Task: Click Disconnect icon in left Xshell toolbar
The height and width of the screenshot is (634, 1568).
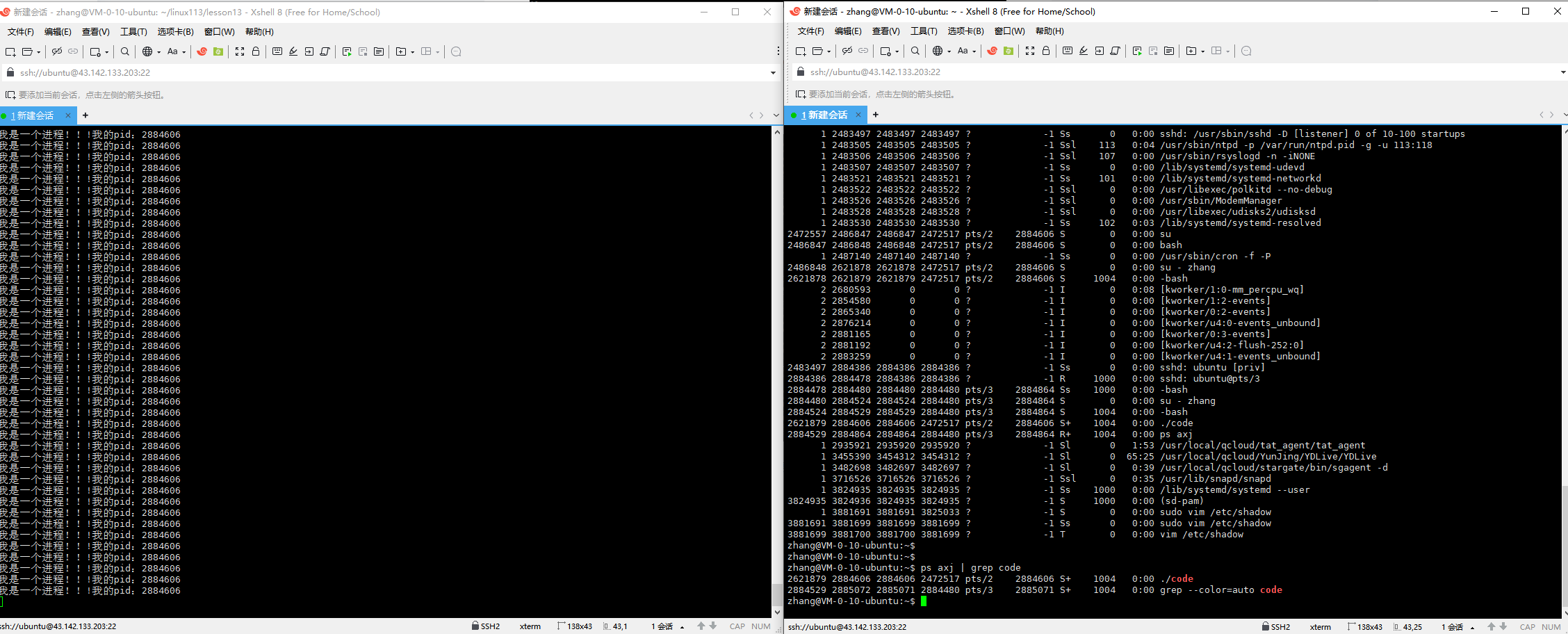Action: (x=57, y=51)
